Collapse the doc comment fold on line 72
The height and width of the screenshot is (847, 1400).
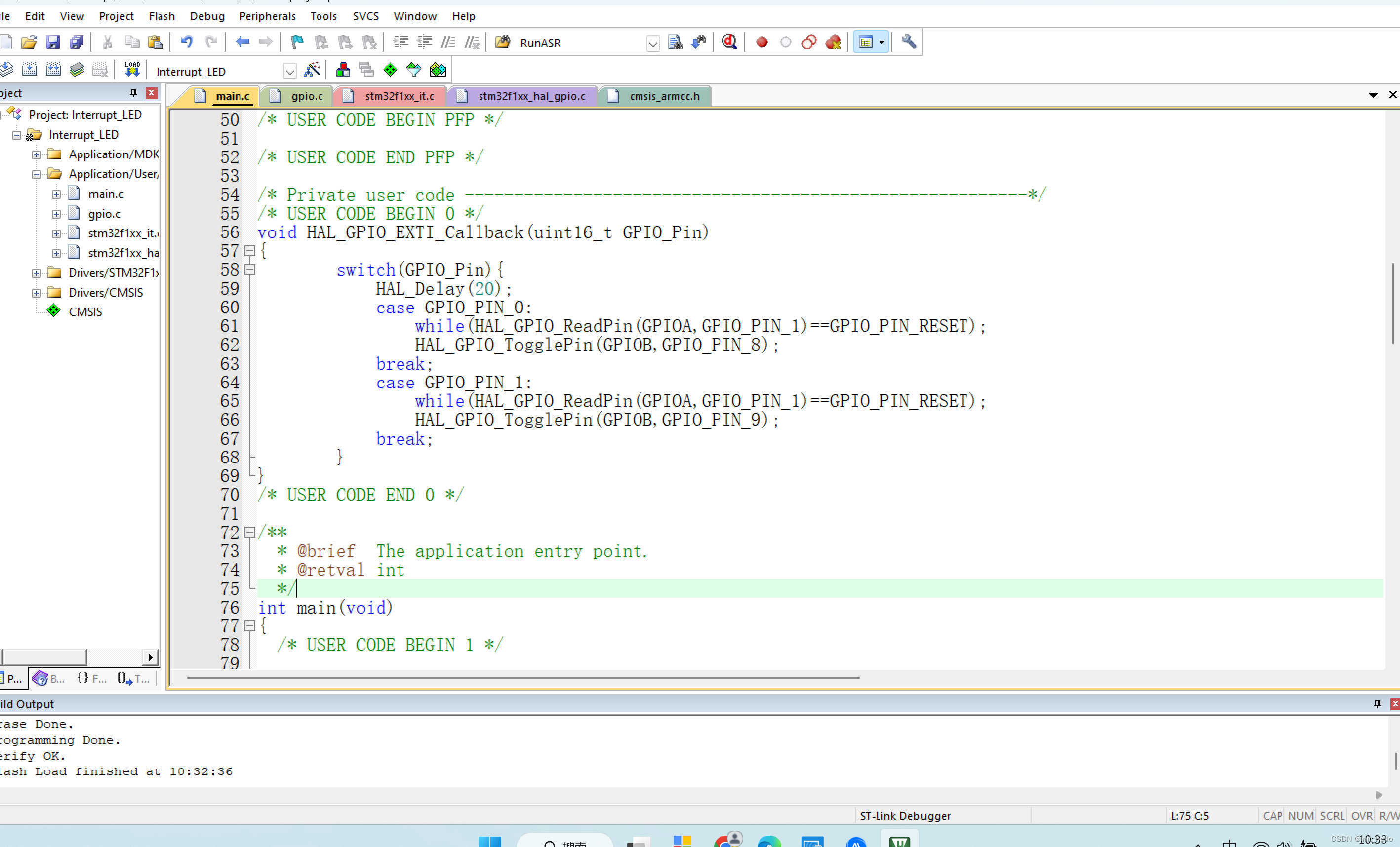tap(249, 532)
